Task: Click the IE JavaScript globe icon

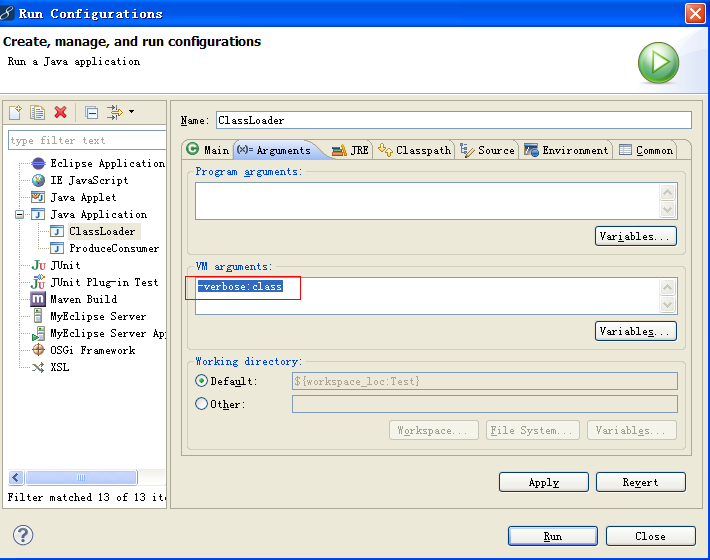Action: pyautogui.click(x=38, y=181)
